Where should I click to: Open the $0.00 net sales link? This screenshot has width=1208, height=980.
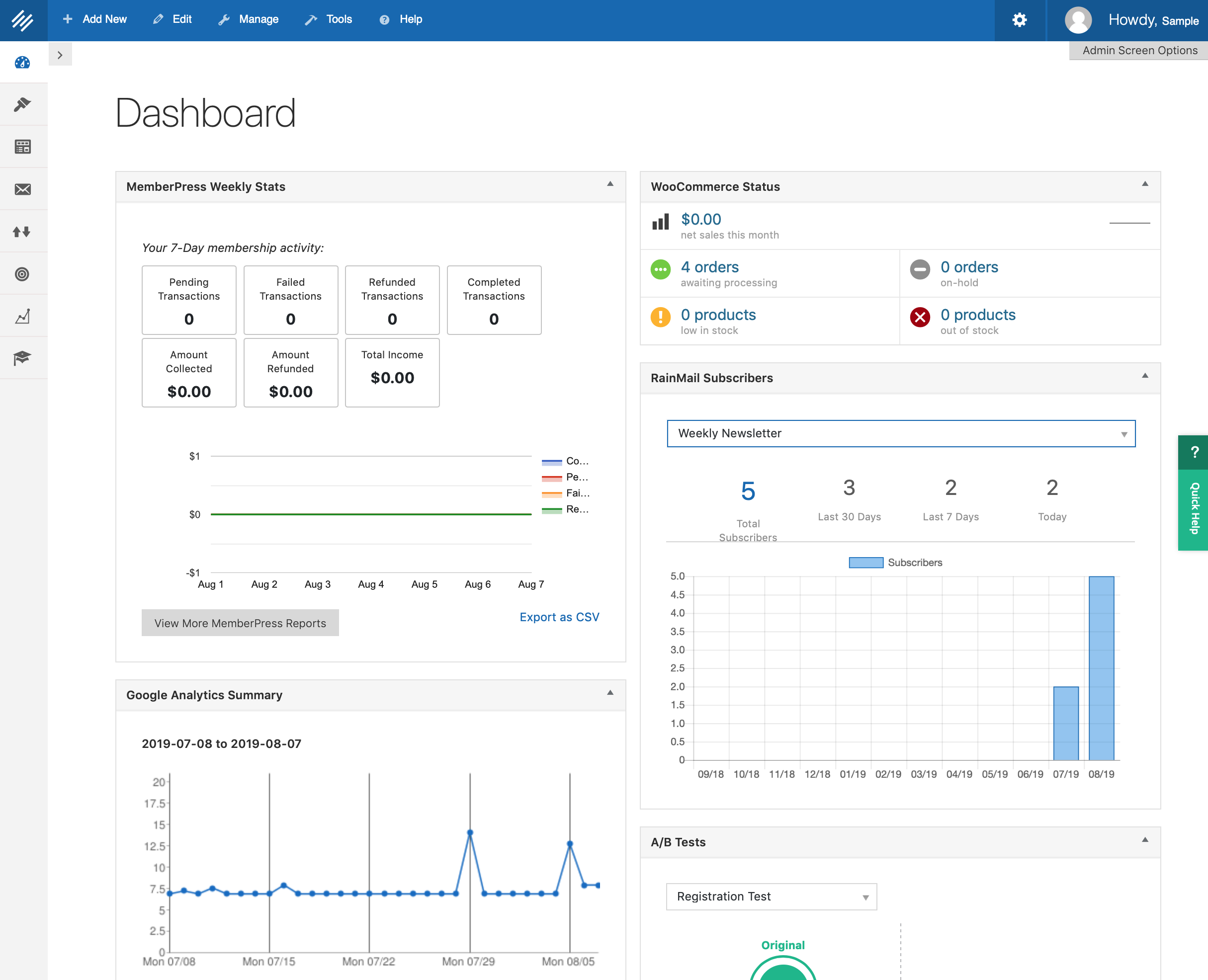[x=701, y=219]
